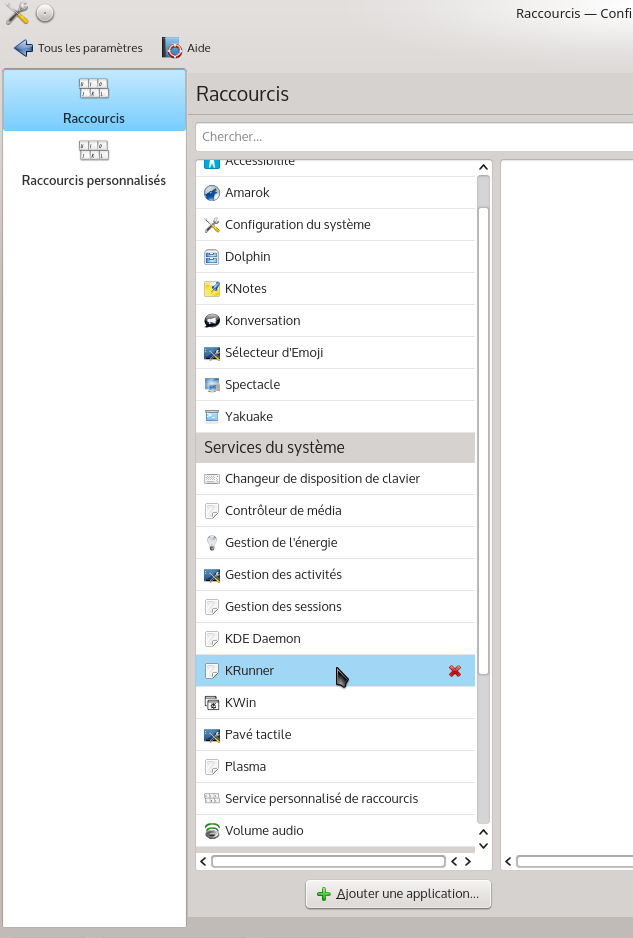Select Changeur de disposition de clavier
The height and width of the screenshot is (938, 633).
pyautogui.click(x=336, y=479)
